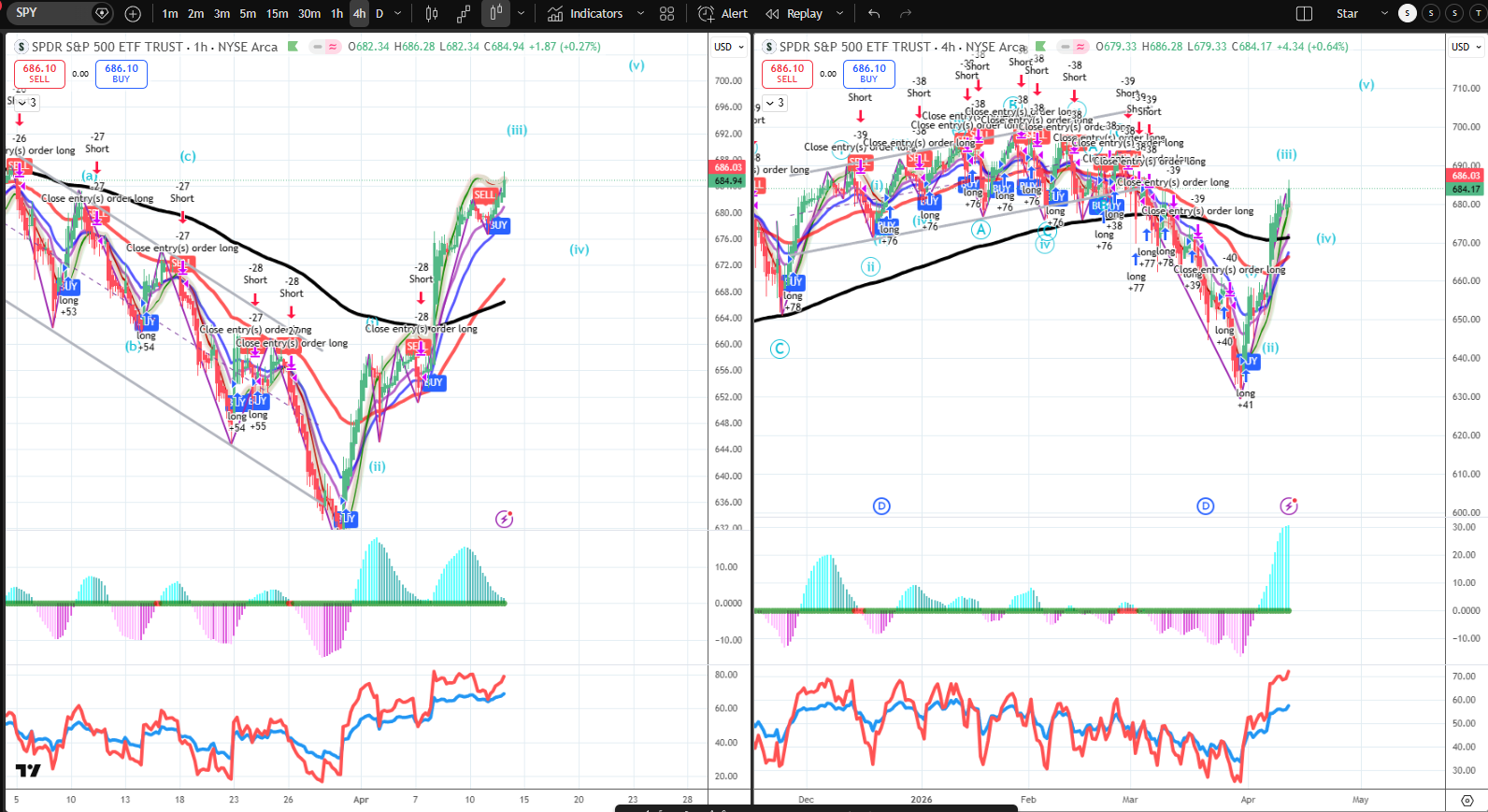Click the green flag icon on 1h chart title
Image resolution: width=1488 pixels, height=812 pixels.
(293, 47)
